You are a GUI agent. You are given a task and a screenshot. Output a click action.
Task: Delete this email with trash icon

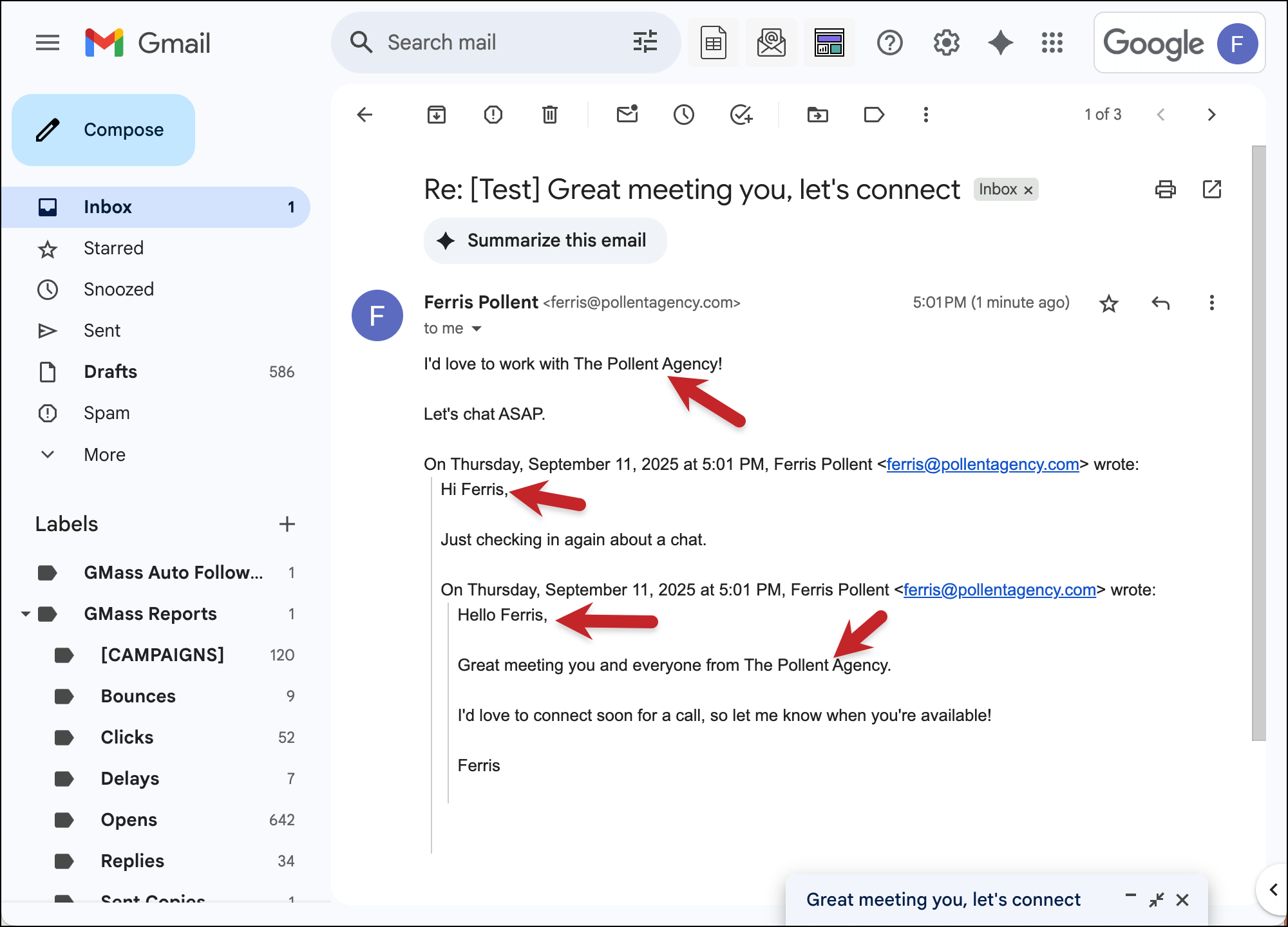point(549,115)
